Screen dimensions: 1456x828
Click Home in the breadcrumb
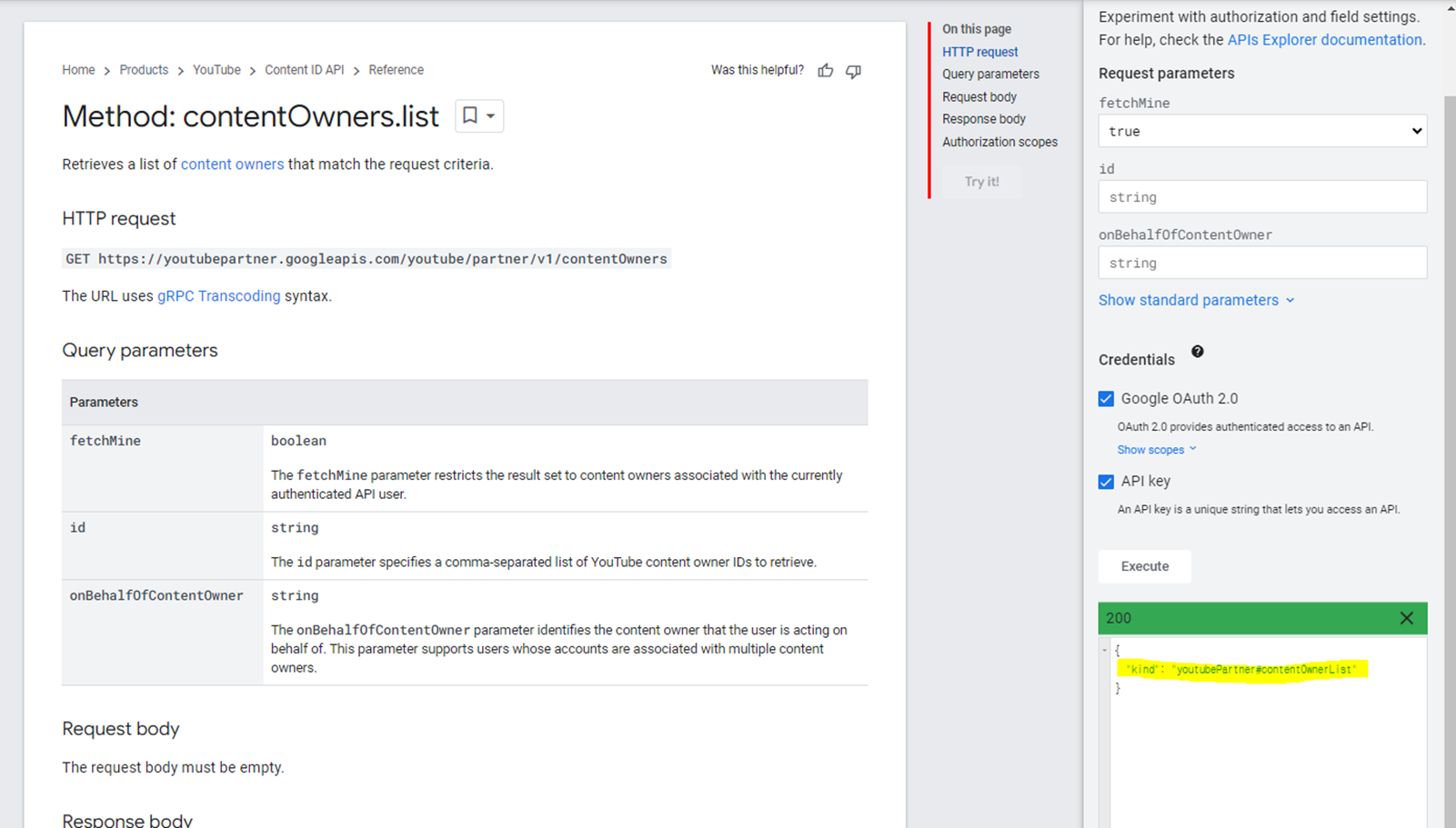pos(78,70)
